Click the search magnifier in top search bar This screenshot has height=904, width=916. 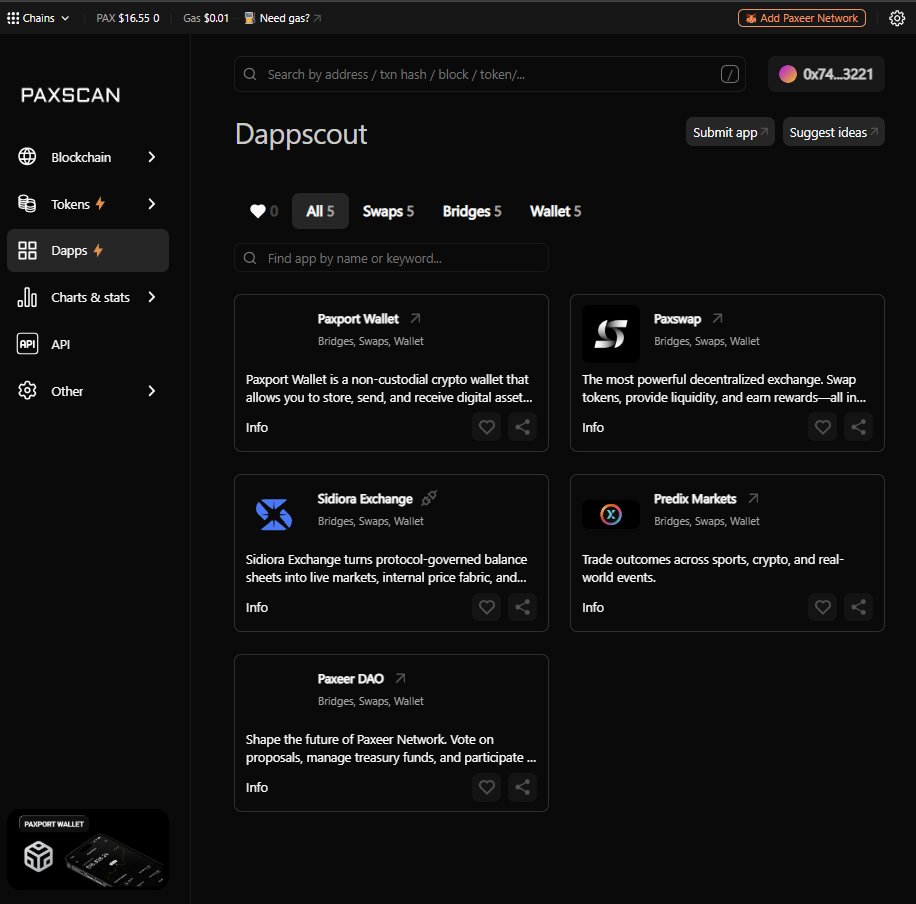pyautogui.click(x=250, y=74)
